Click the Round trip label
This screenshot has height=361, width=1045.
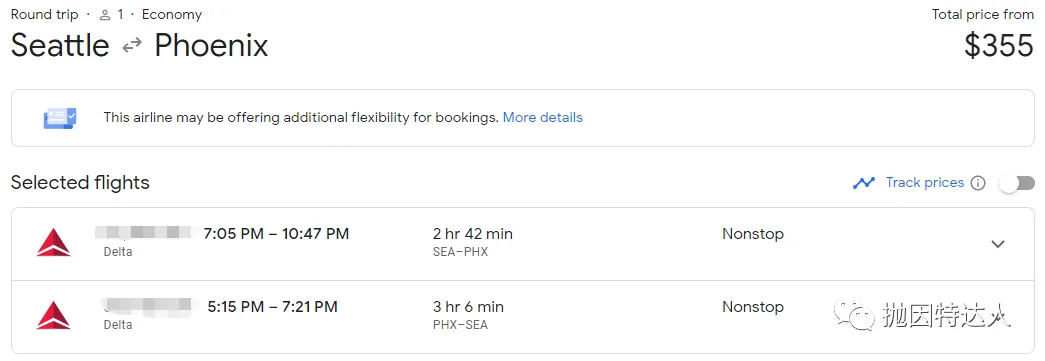click(44, 15)
